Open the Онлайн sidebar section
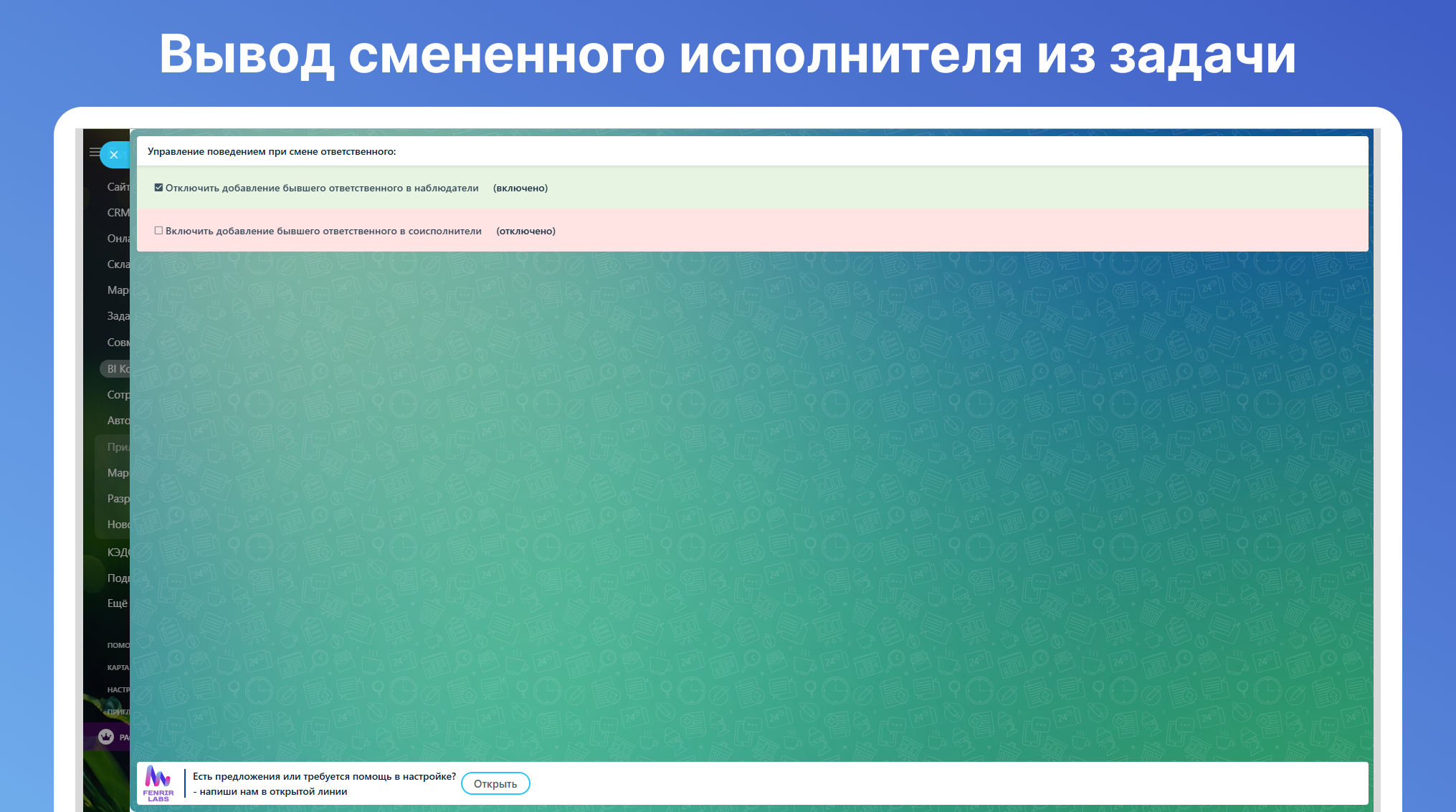Image resolution: width=1456 pixels, height=812 pixels. [118, 239]
